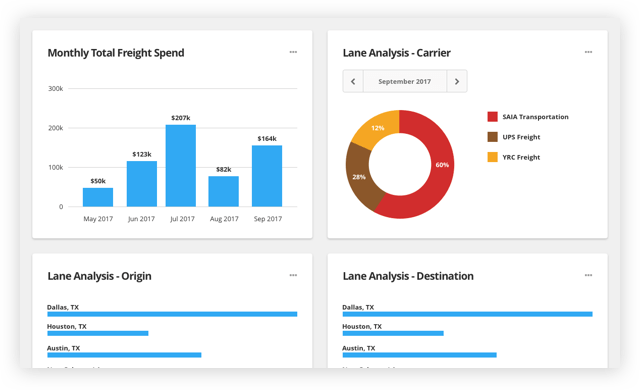
Task: Select Austin, TX bar in Origin panel
Action: tap(124, 355)
